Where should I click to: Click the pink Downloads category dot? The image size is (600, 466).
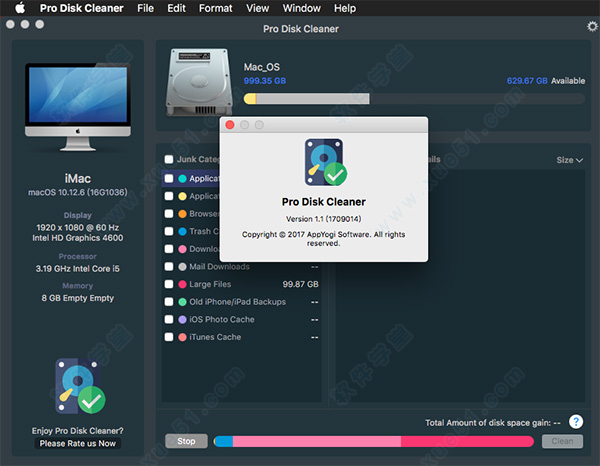(x=183, y=249)
